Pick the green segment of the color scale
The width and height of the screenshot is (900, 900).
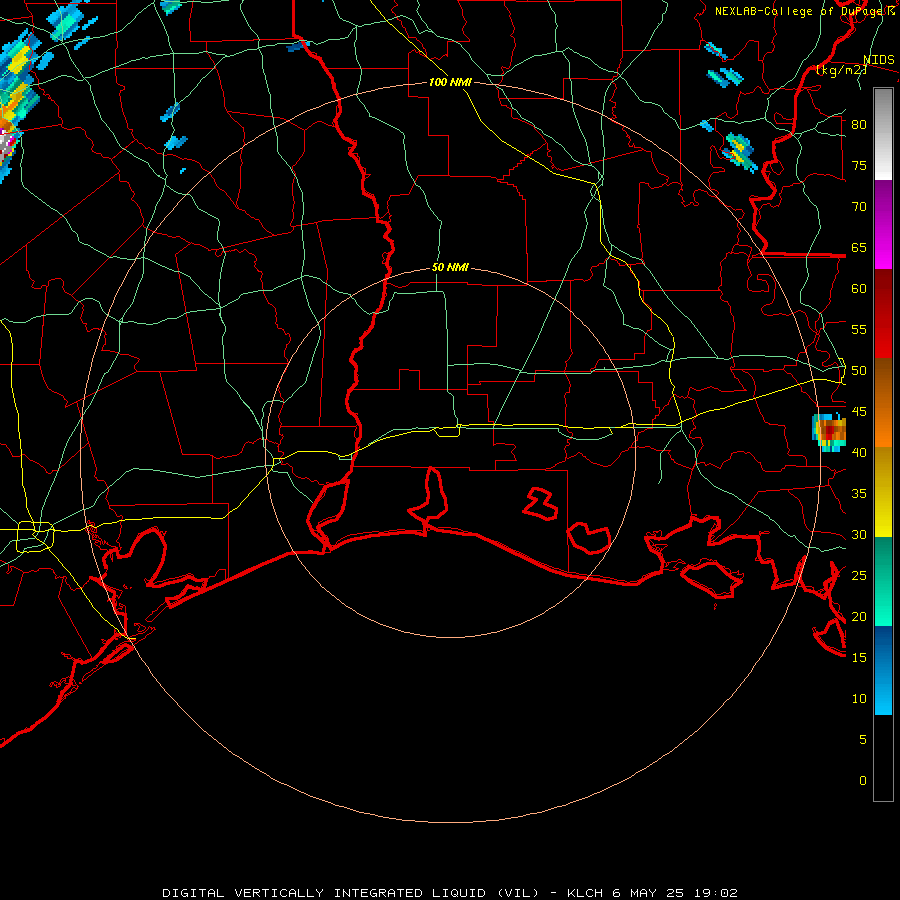tap(883, 581)
